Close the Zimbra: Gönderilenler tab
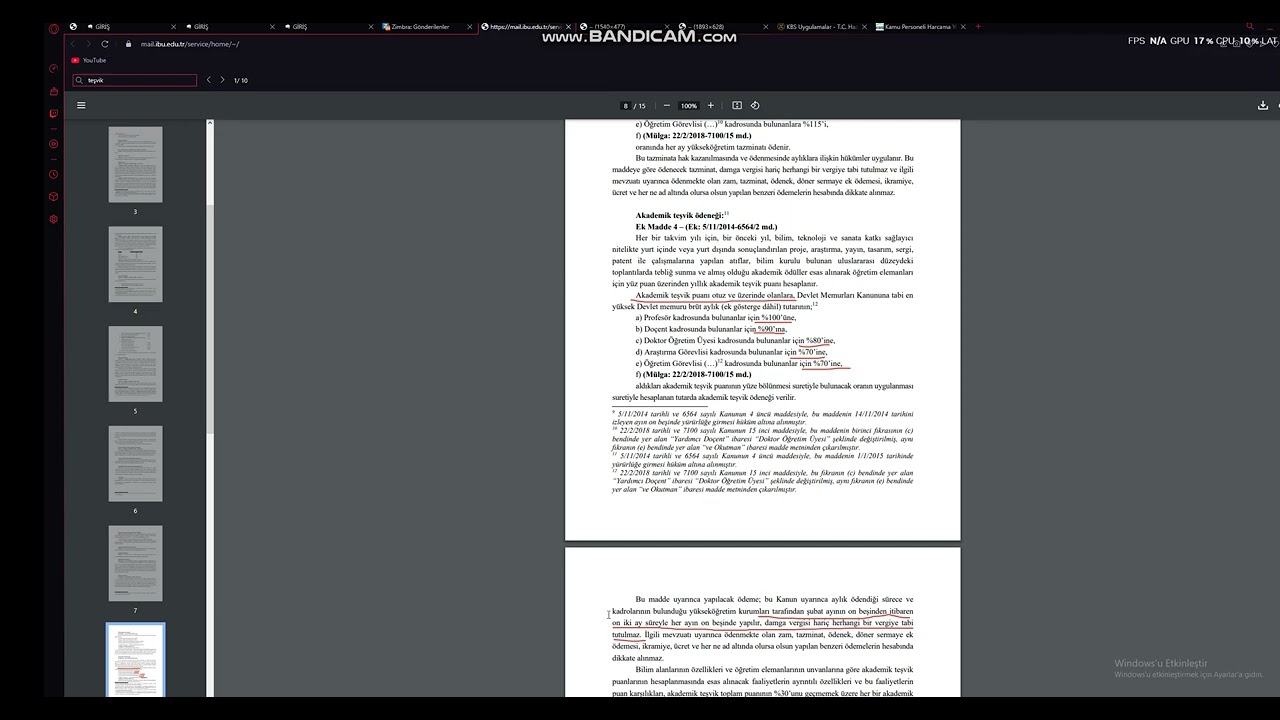Image resolution: width=1280 pixels, height=720 pixels. coord(470,27)
